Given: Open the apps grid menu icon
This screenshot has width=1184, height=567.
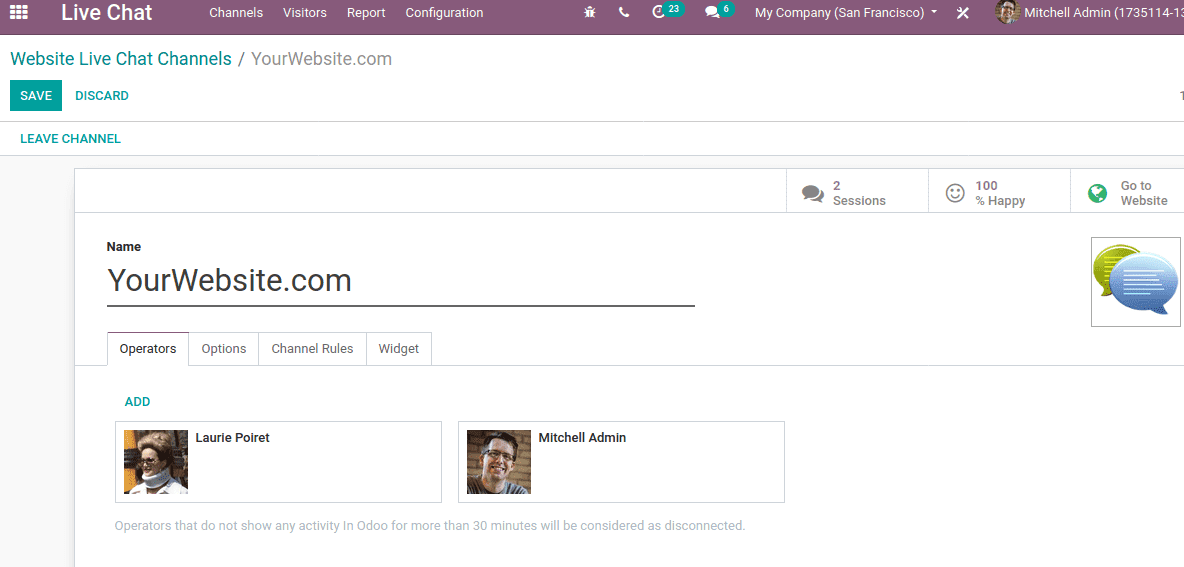Looking at the screenshot, I should (19, 12).
